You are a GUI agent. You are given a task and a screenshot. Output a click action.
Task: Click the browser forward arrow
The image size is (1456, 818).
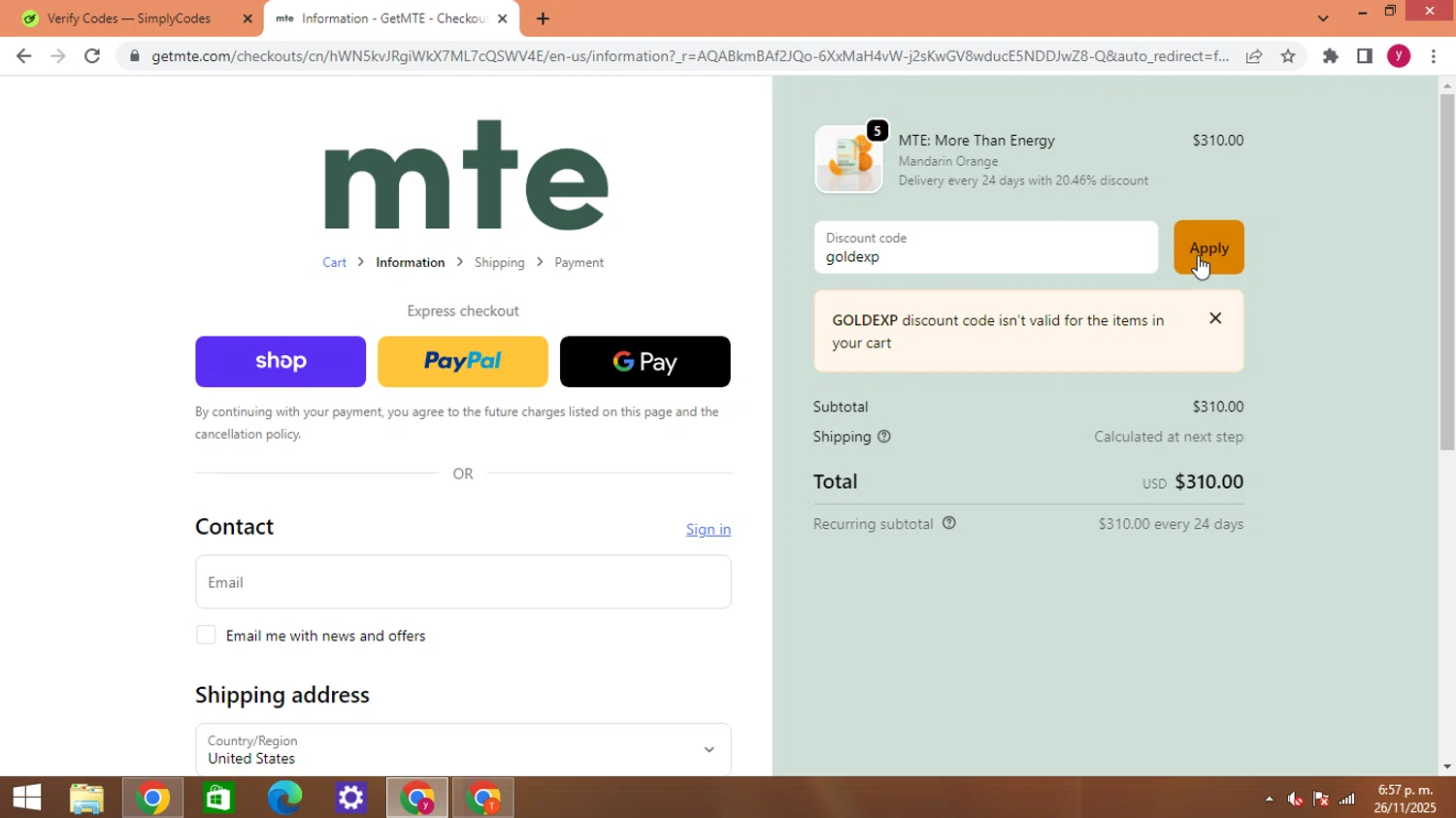point(58,56)
